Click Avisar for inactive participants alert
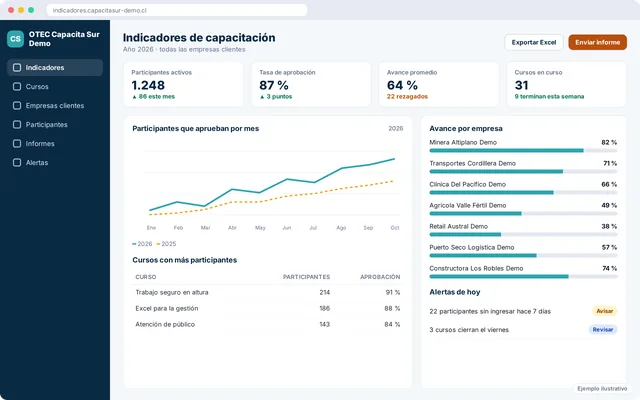 click(604, 311)
